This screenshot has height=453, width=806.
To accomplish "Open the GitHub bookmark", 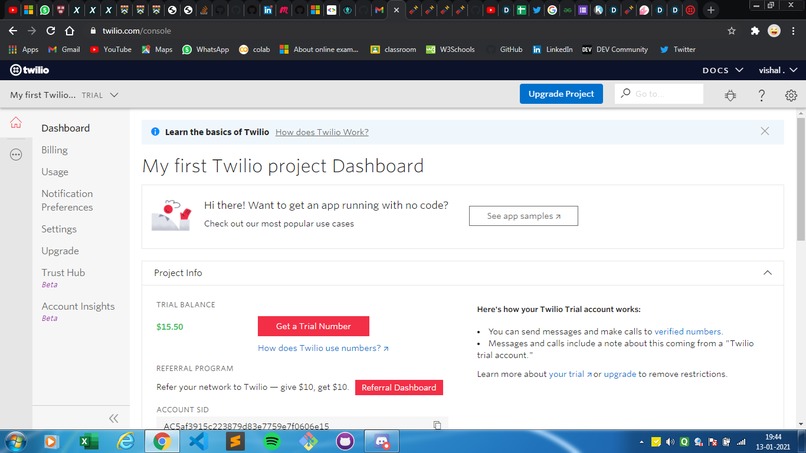I will [505, 49].
